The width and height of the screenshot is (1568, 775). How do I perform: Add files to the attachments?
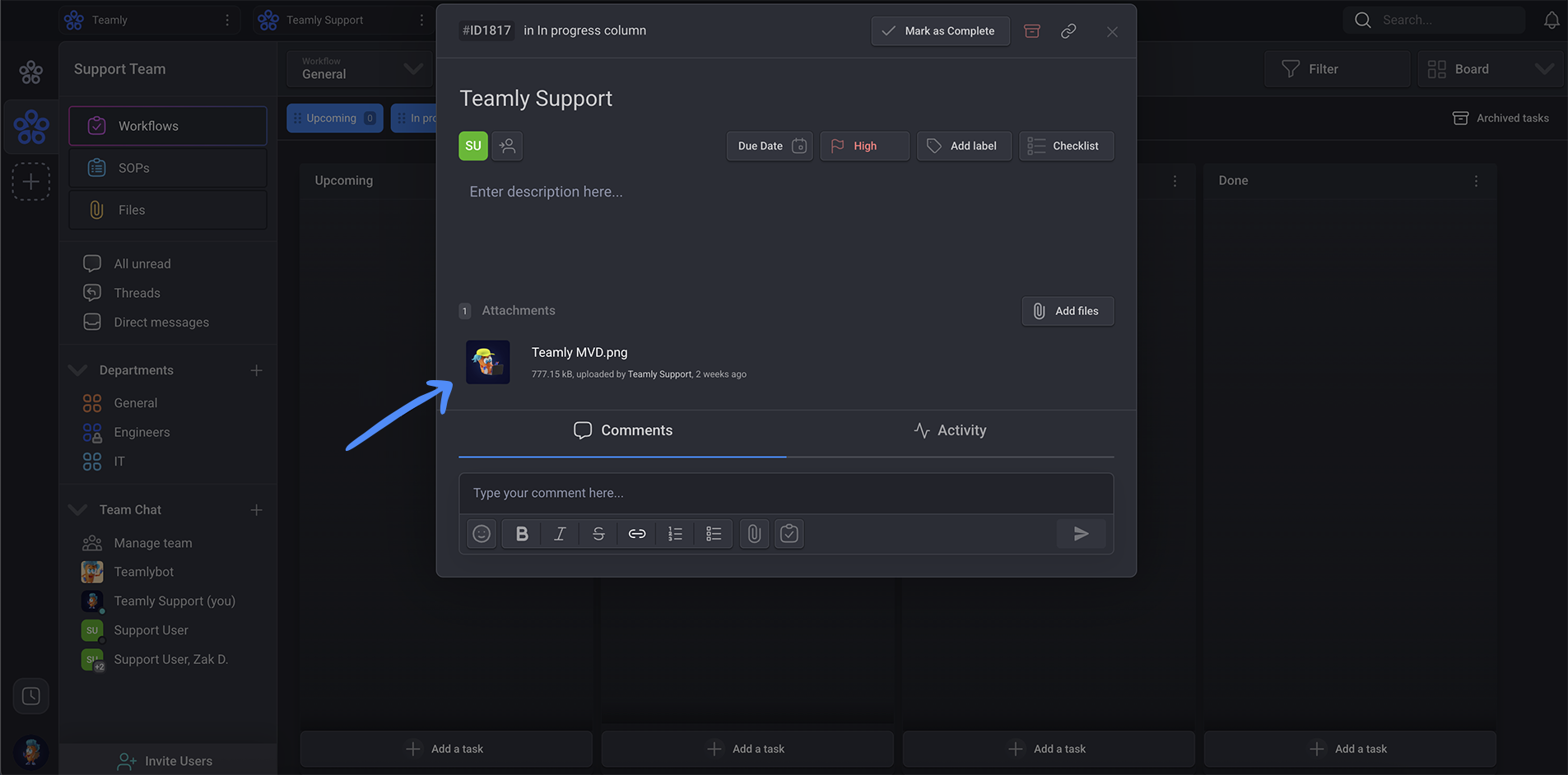coord(1068,311)
